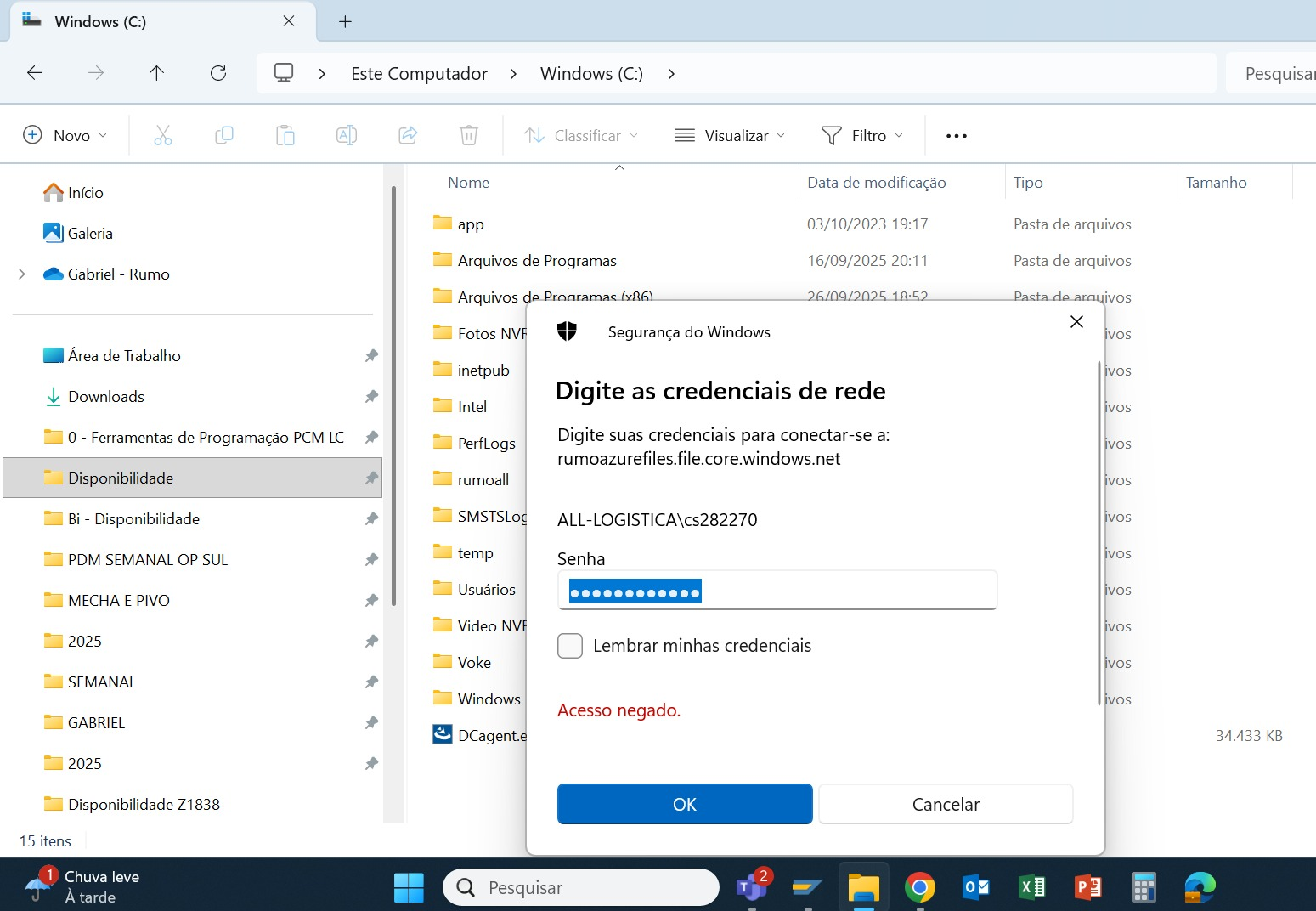Click Windows (C:) breadcrumb in address bar
The width and height of the screenshot is (1316, 911).
(x=591, y=74)
